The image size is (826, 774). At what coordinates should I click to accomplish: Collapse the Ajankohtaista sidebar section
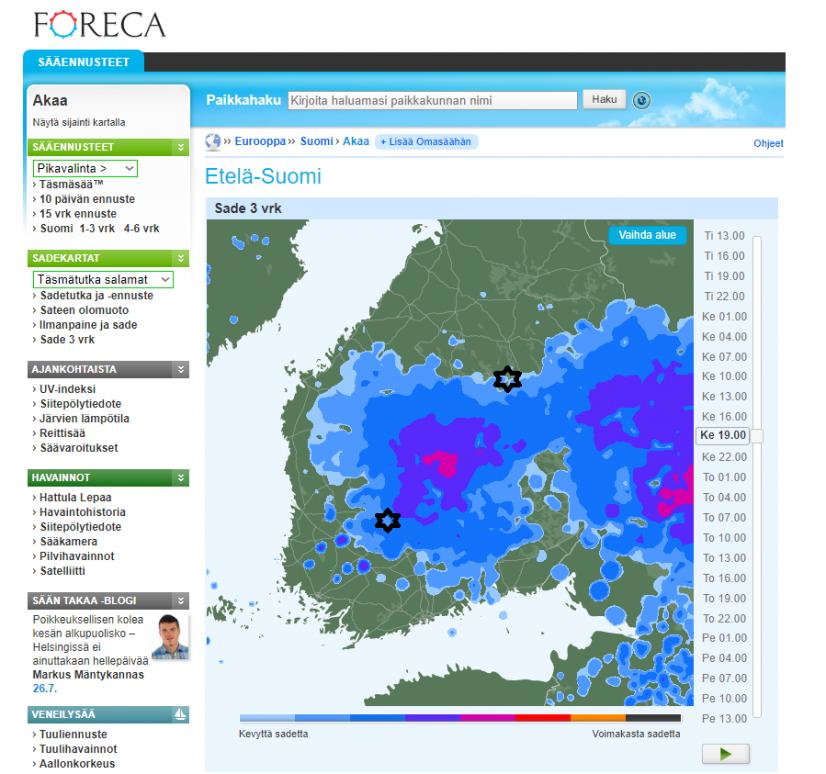(181, 369)
